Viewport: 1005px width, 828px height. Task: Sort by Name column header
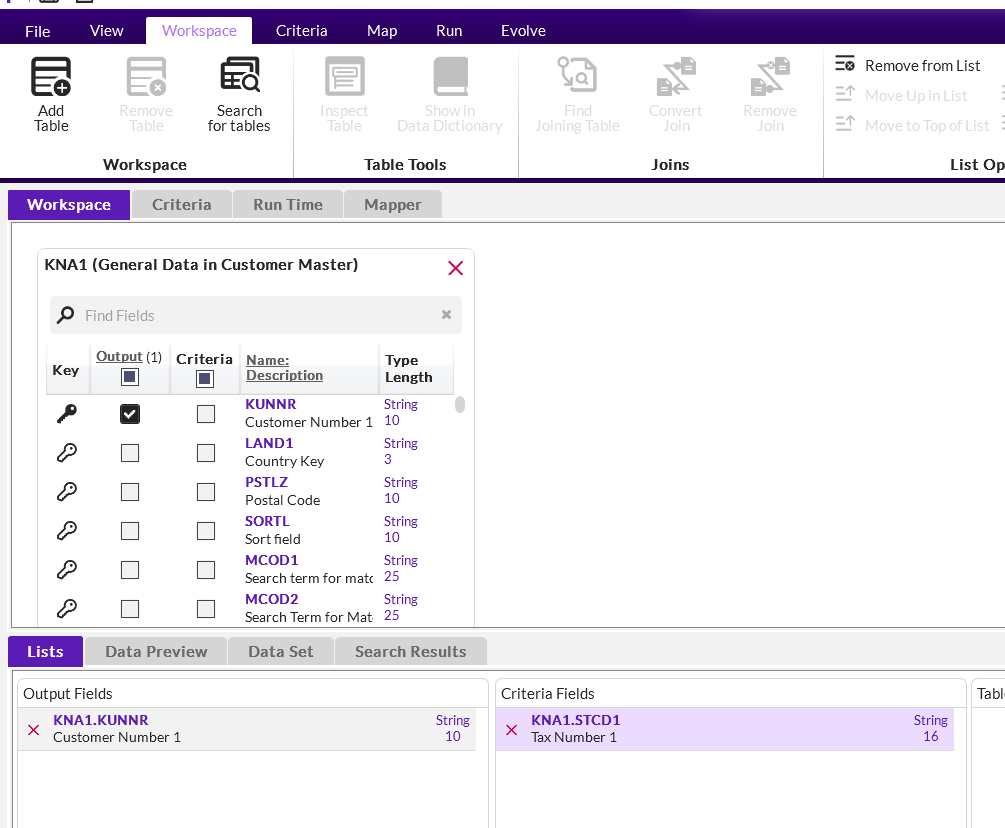point(267,360)
